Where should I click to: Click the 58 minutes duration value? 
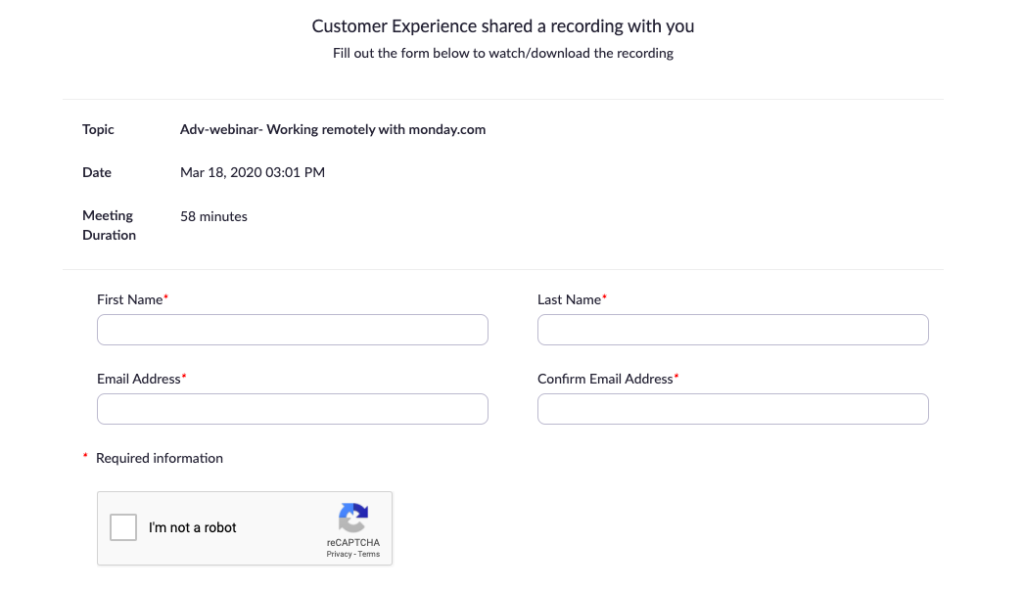coord(214,216)
